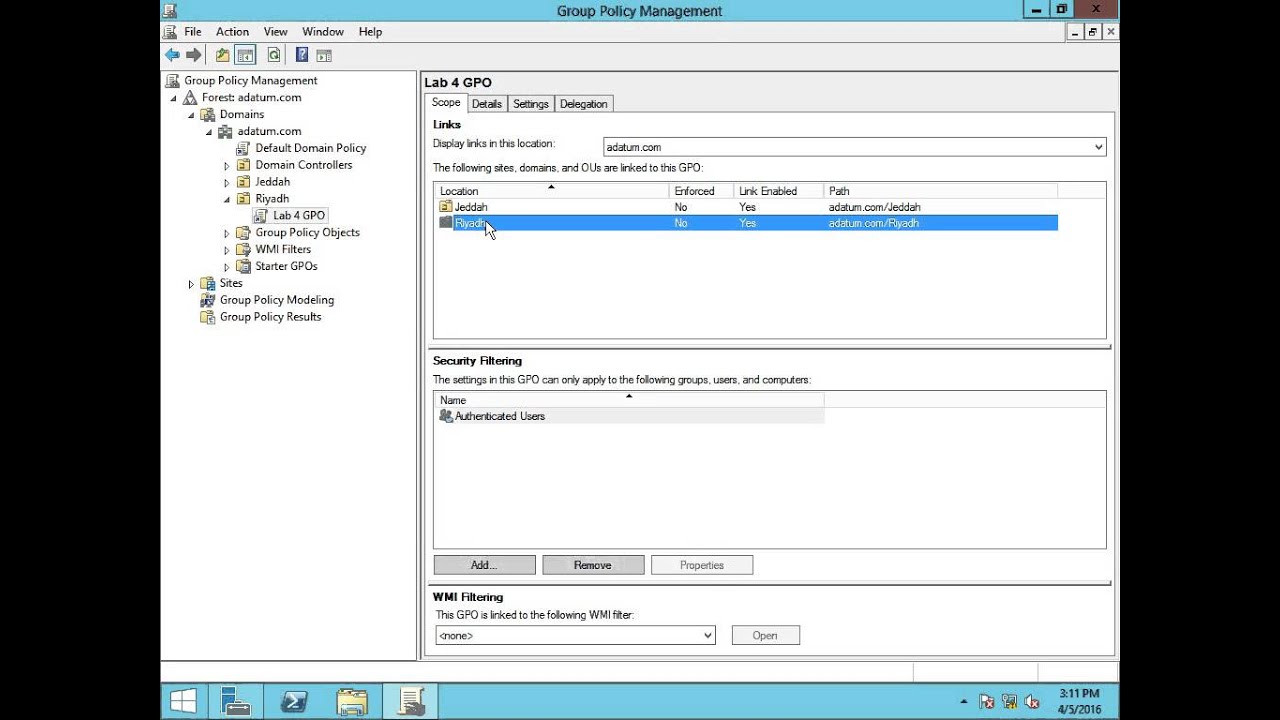The height and width of the screenshot is (720, 1280).
Task: Toggle the Show/Hide Action Pane toolbar icon
Action: pos(324,55)
